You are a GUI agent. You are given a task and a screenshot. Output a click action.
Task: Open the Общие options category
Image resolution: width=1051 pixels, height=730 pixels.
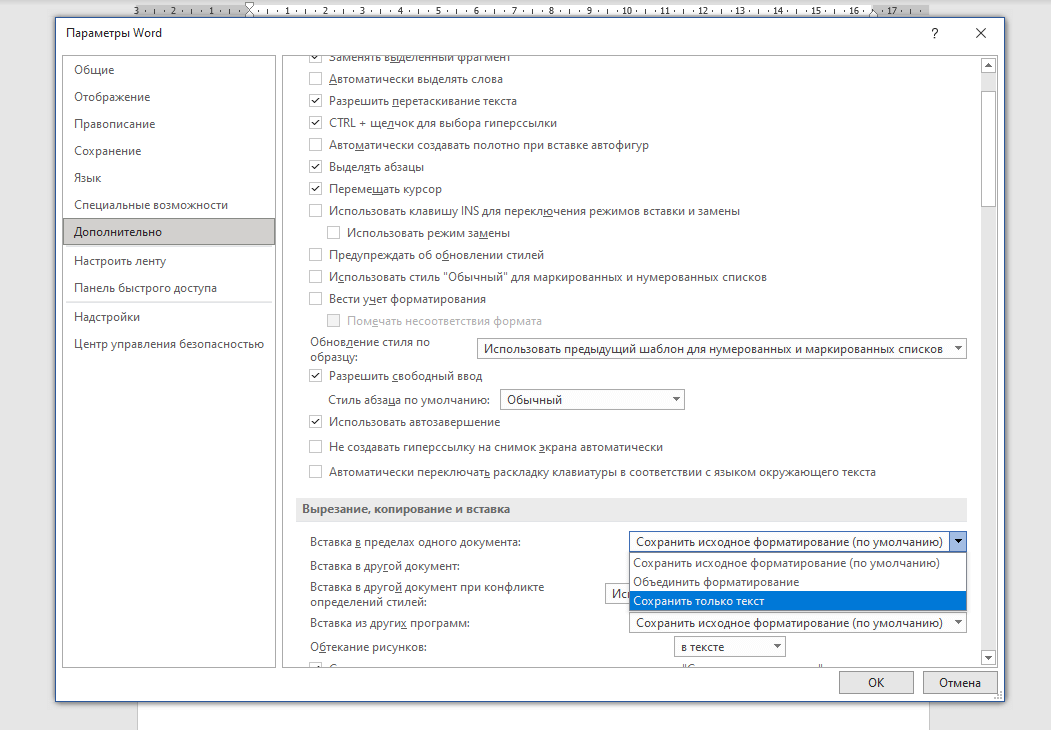[169, 70]
